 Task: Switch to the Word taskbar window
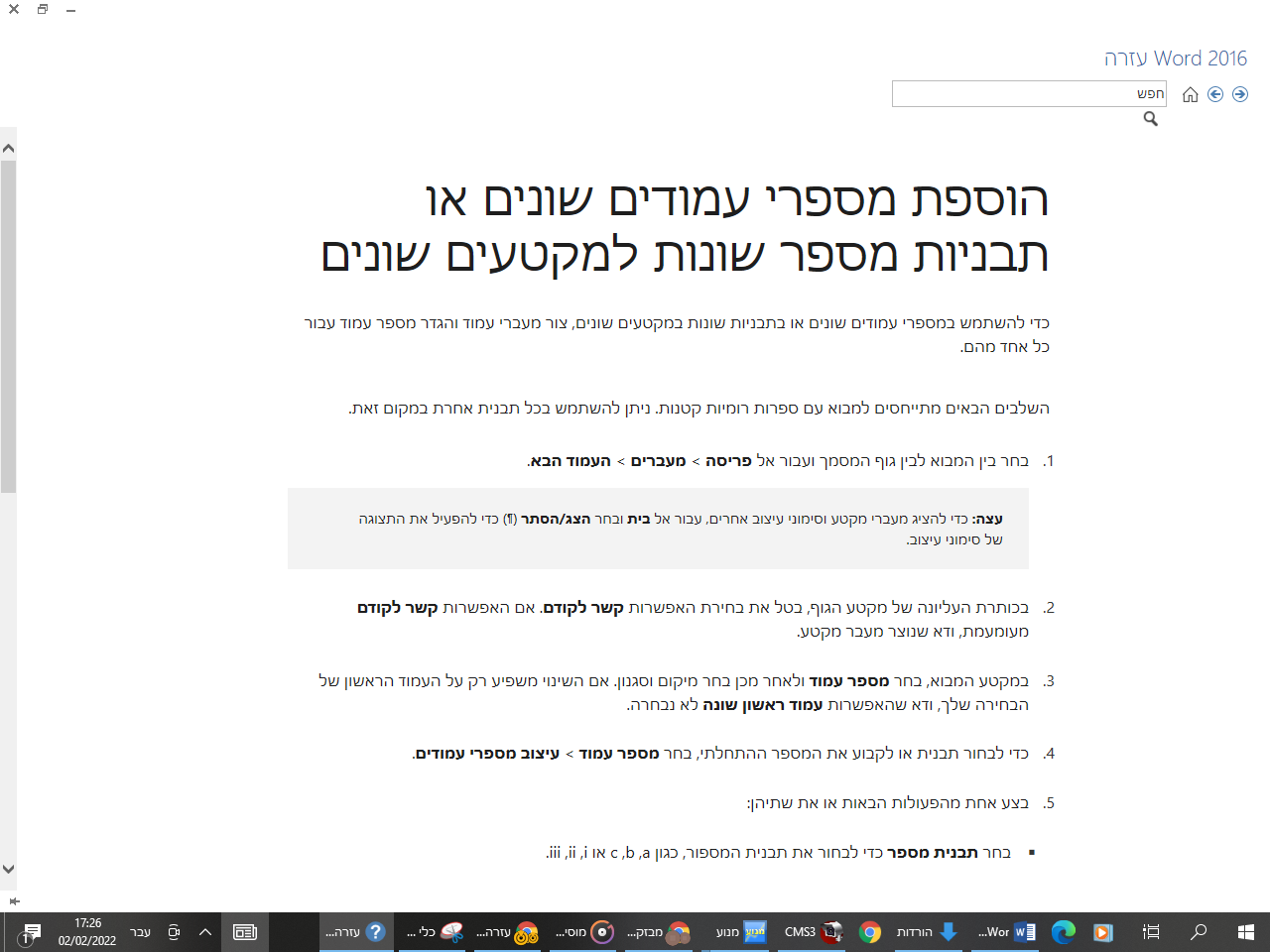point(1006,932)
